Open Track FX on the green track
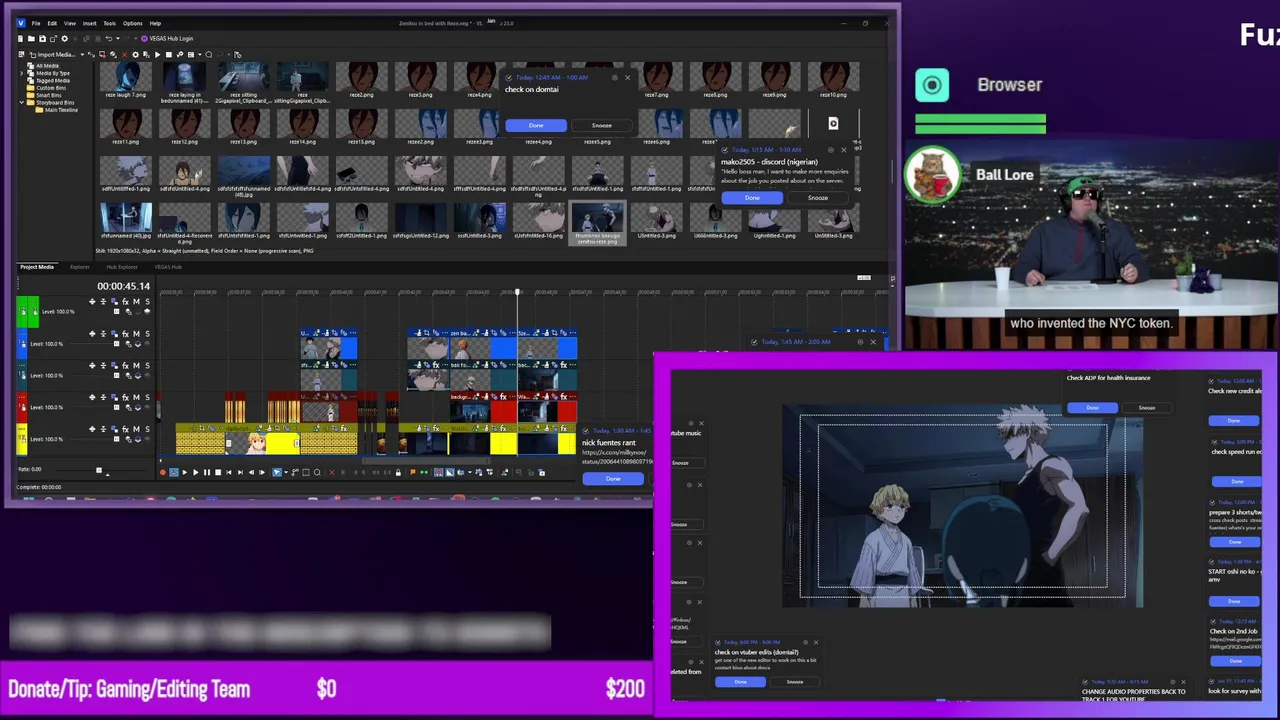 [x=126, y=301]
